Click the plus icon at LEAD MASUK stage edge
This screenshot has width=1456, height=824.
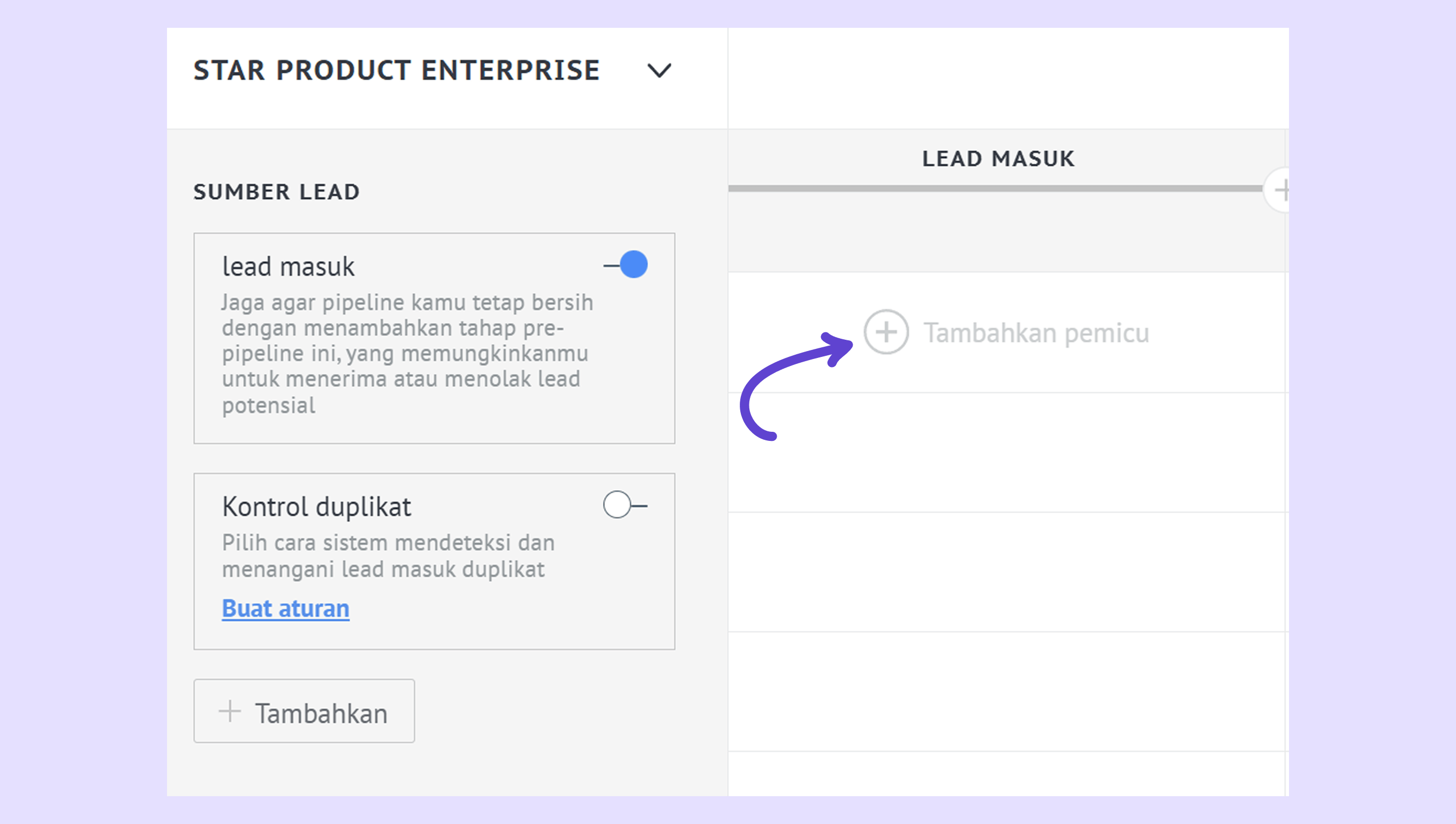coord(1280,190)
